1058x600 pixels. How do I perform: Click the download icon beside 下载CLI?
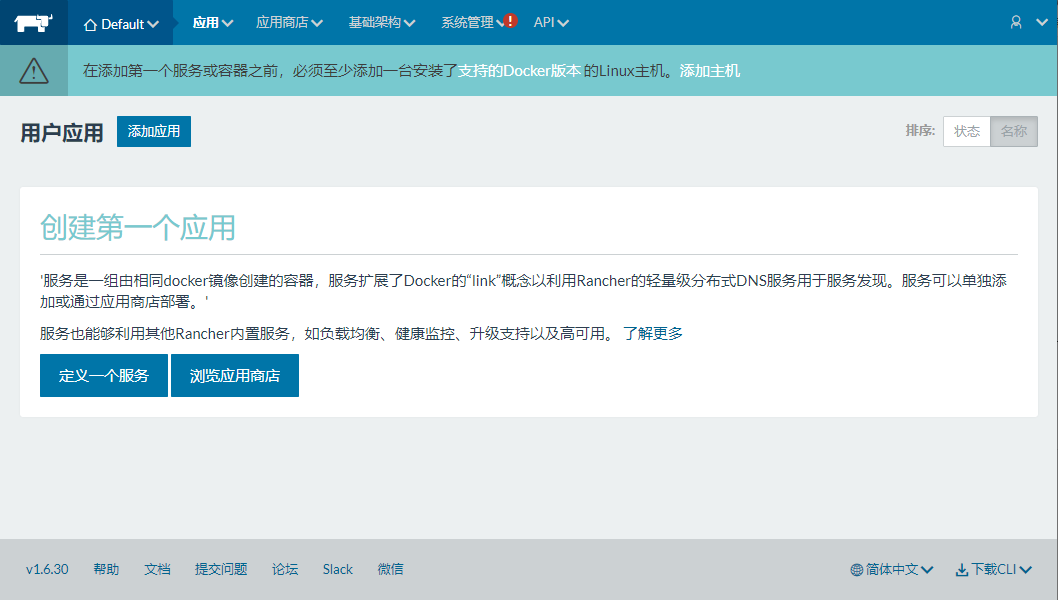pyautogui.click(x=962, y=570)
